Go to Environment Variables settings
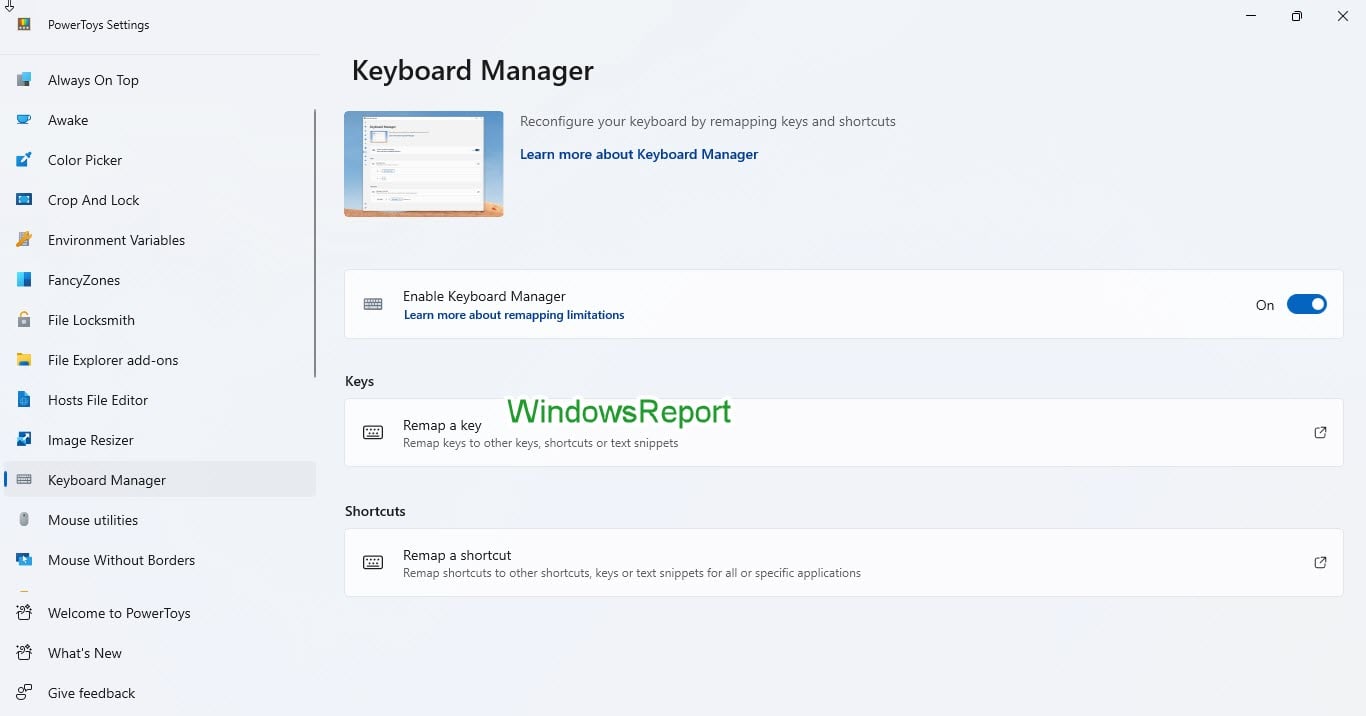This screenshot has height=716, width=1366. (x=160, y=240)
